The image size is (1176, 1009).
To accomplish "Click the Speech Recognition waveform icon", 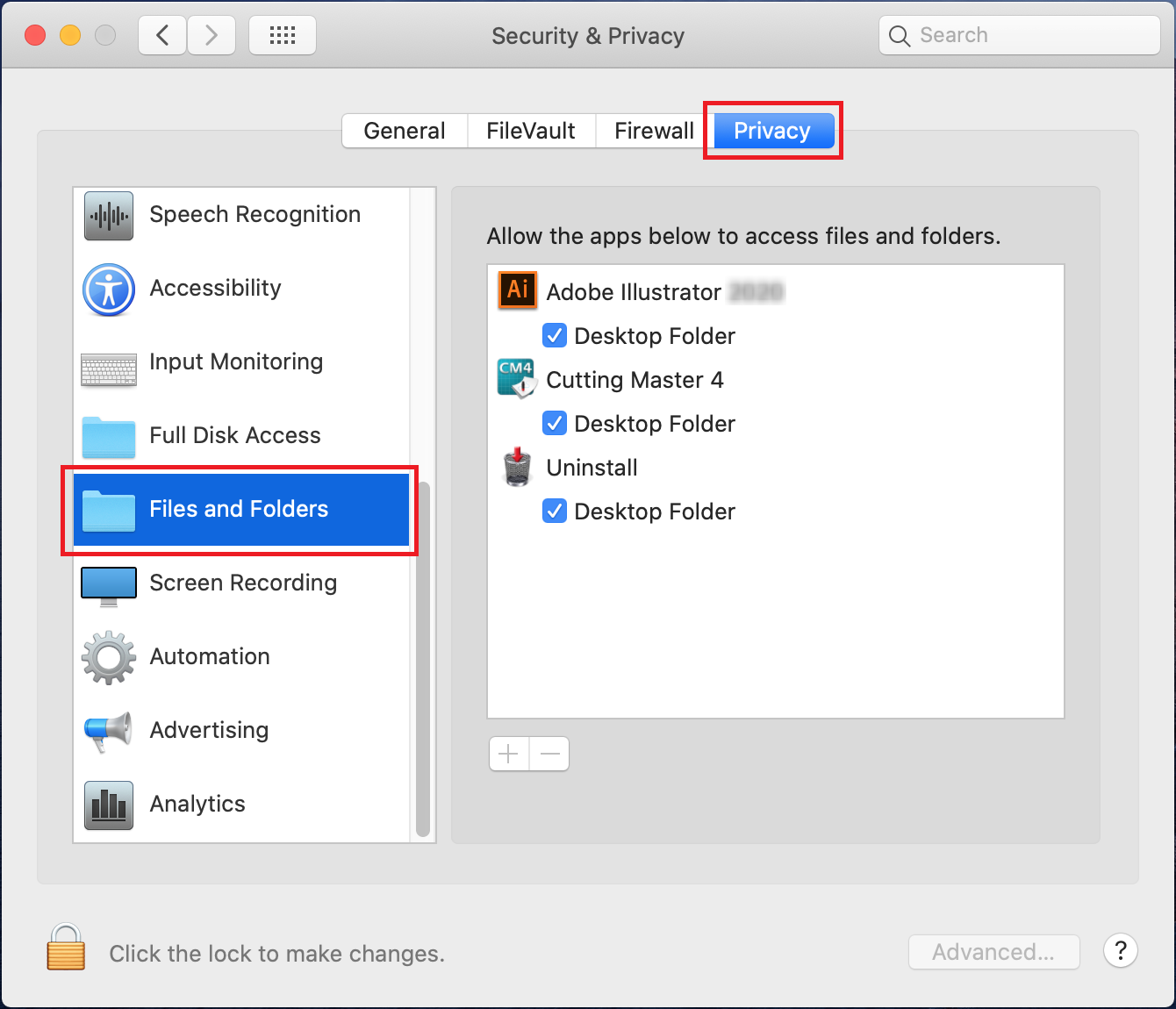I will 109,216.
